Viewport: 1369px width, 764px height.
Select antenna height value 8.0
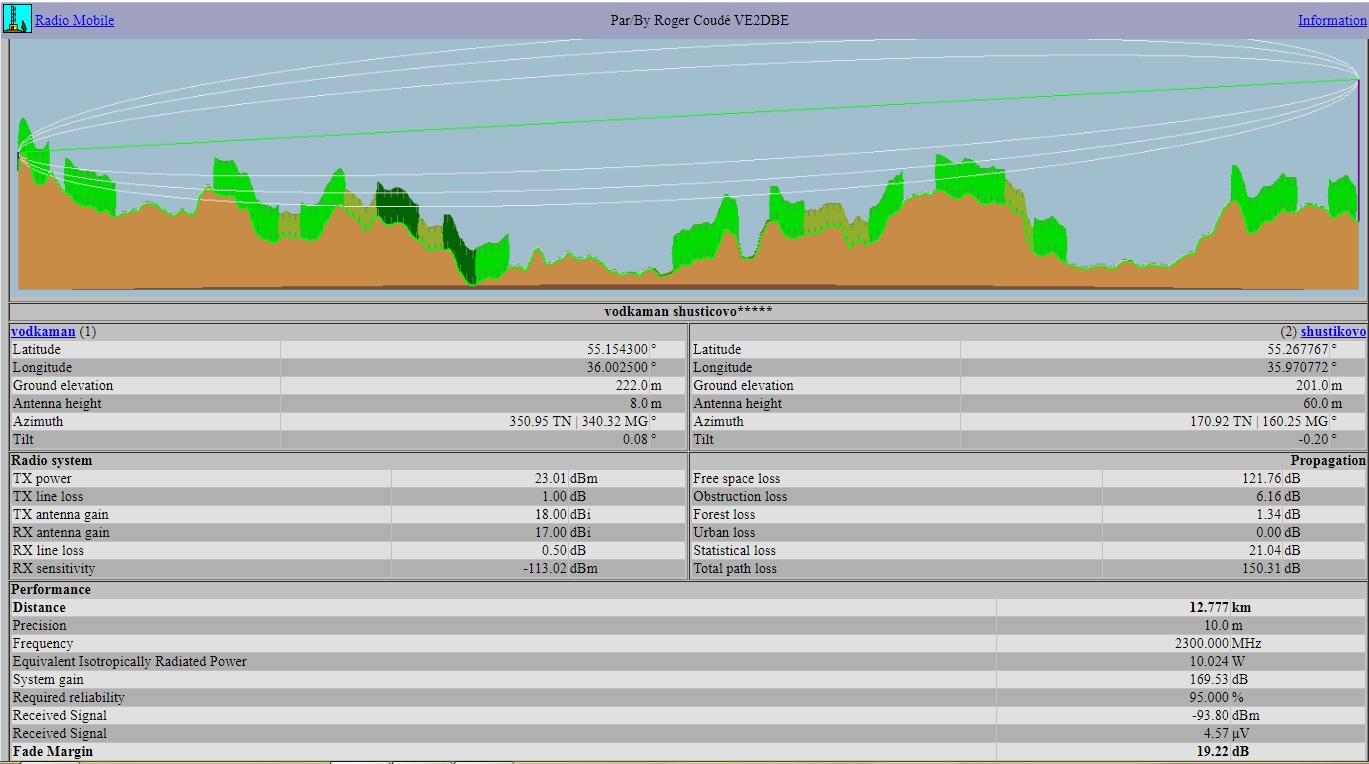639,403
